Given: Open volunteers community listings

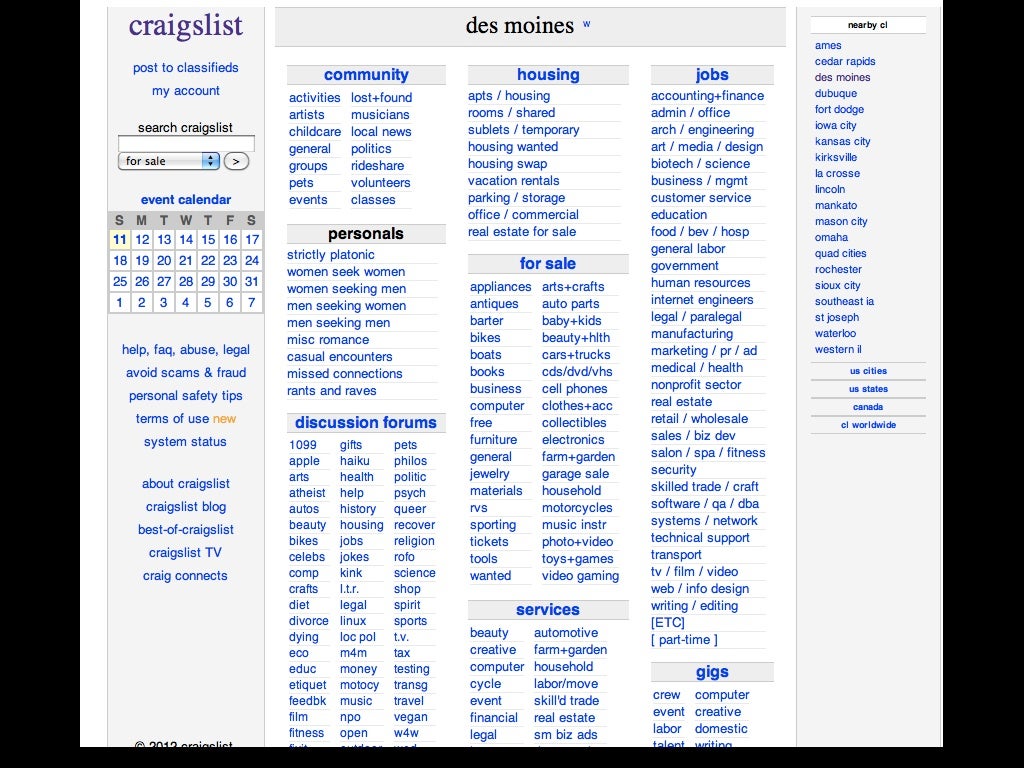Looking at the screenshot, I should (381, 183).
